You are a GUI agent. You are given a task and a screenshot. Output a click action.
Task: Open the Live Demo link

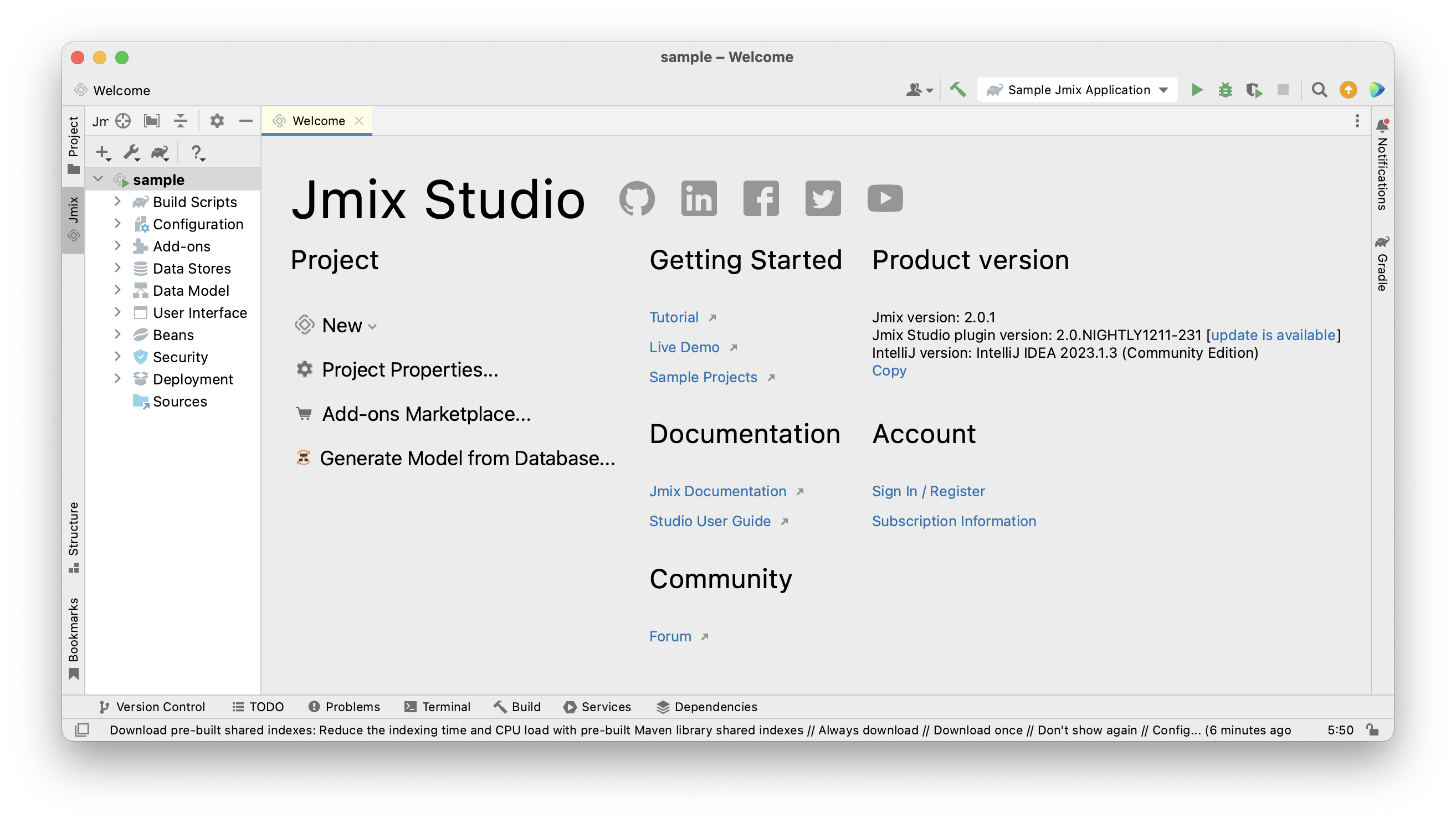[x=684, y=347]
